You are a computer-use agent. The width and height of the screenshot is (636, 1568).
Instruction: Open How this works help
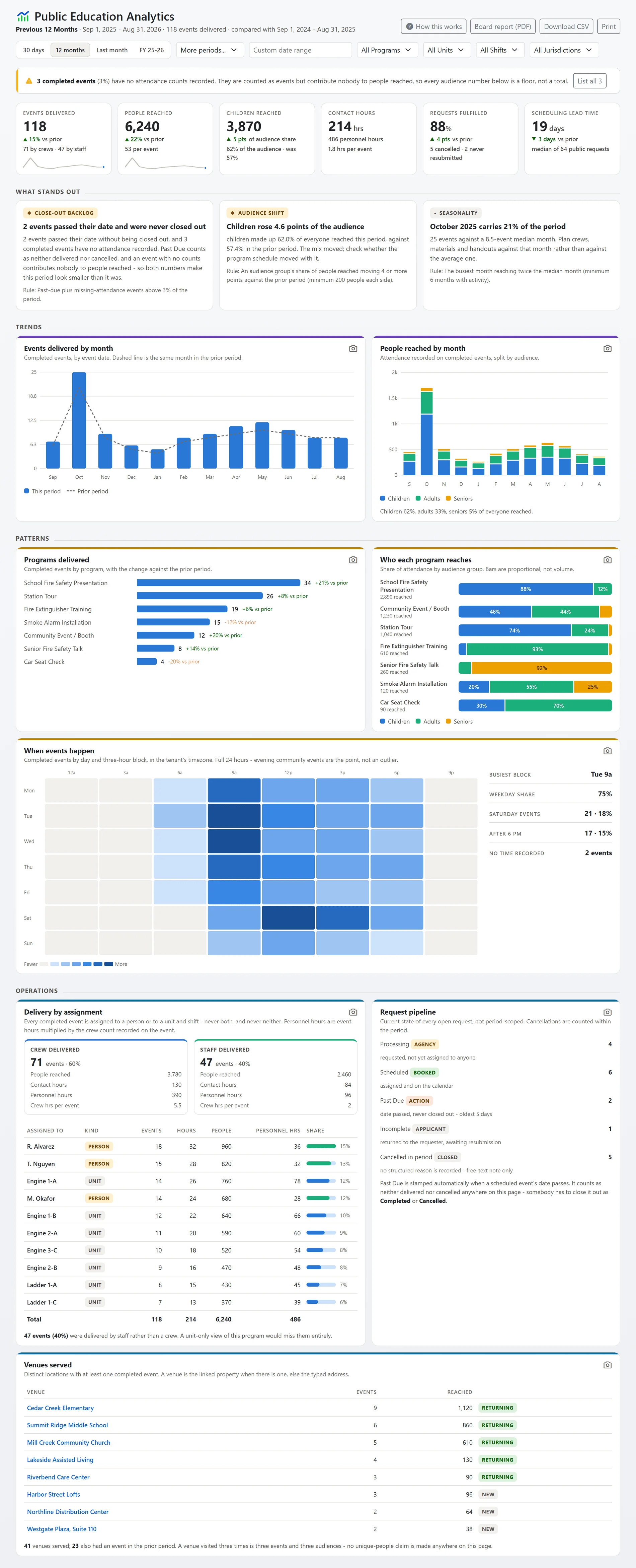pyautogui.click(x=434, y=27)
